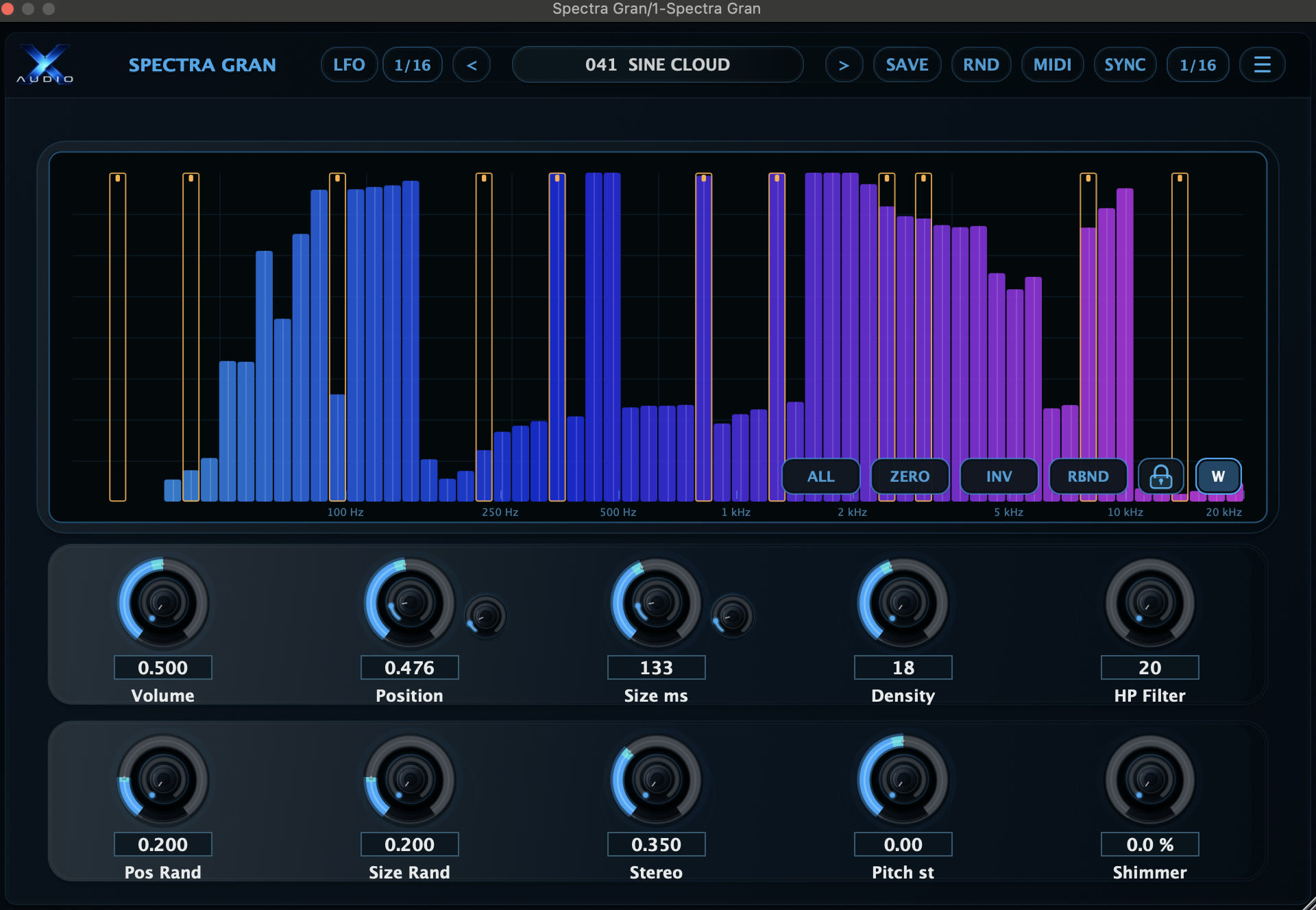The image size is (1316, 910).
Task: Toggle the band lock icon
Action: [x=1160, y=476]
